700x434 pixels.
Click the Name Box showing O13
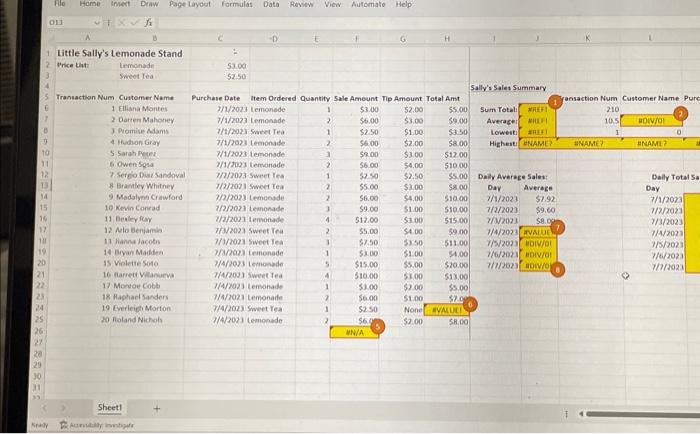coord(69,22)
